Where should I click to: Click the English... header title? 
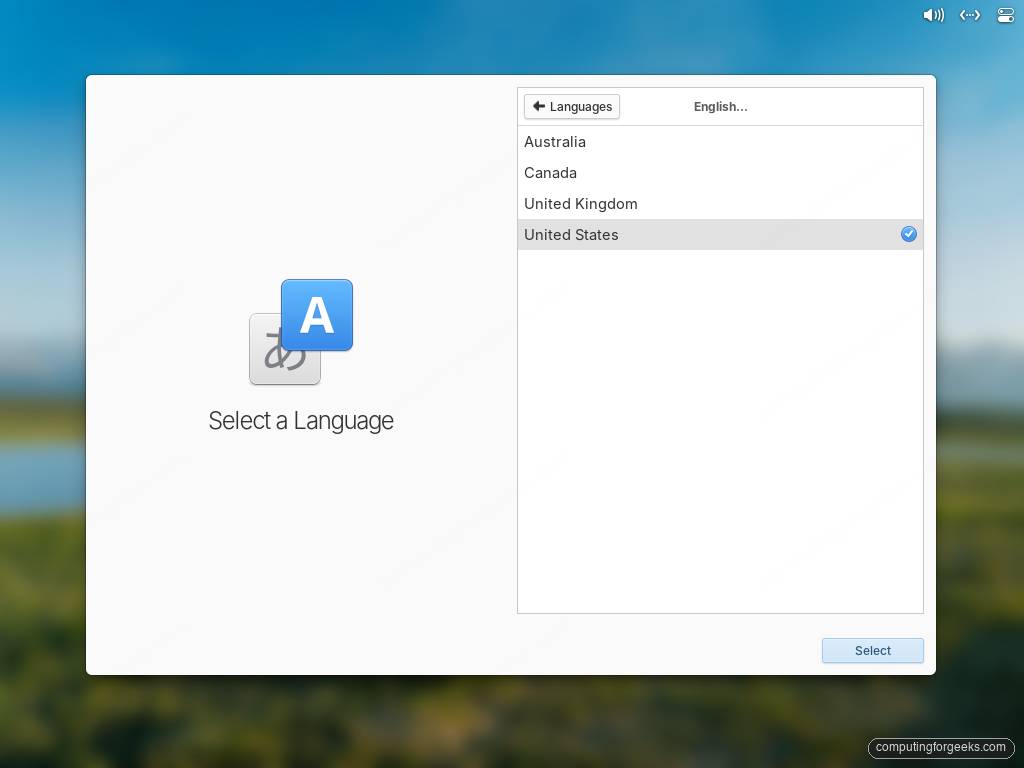720,106
